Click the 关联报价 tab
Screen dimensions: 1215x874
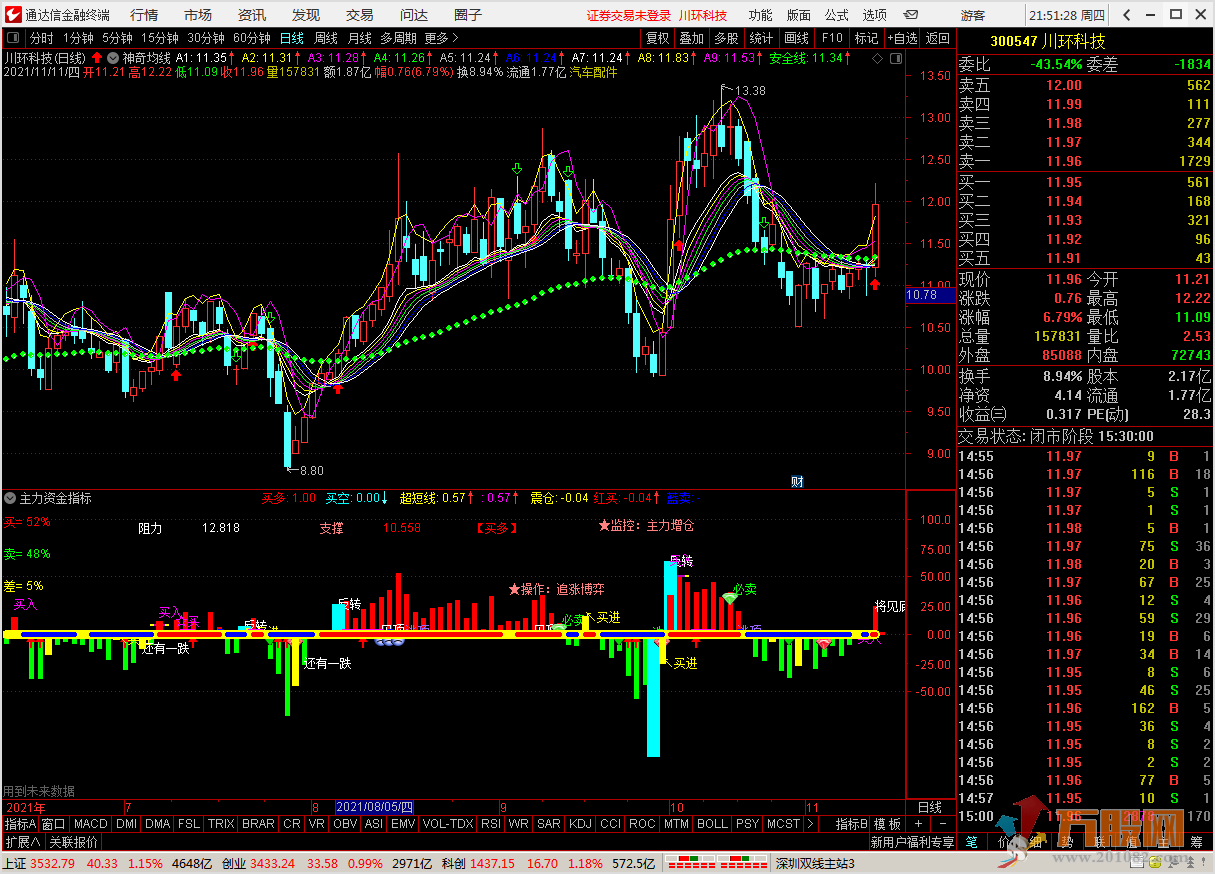tap(74, 842)
